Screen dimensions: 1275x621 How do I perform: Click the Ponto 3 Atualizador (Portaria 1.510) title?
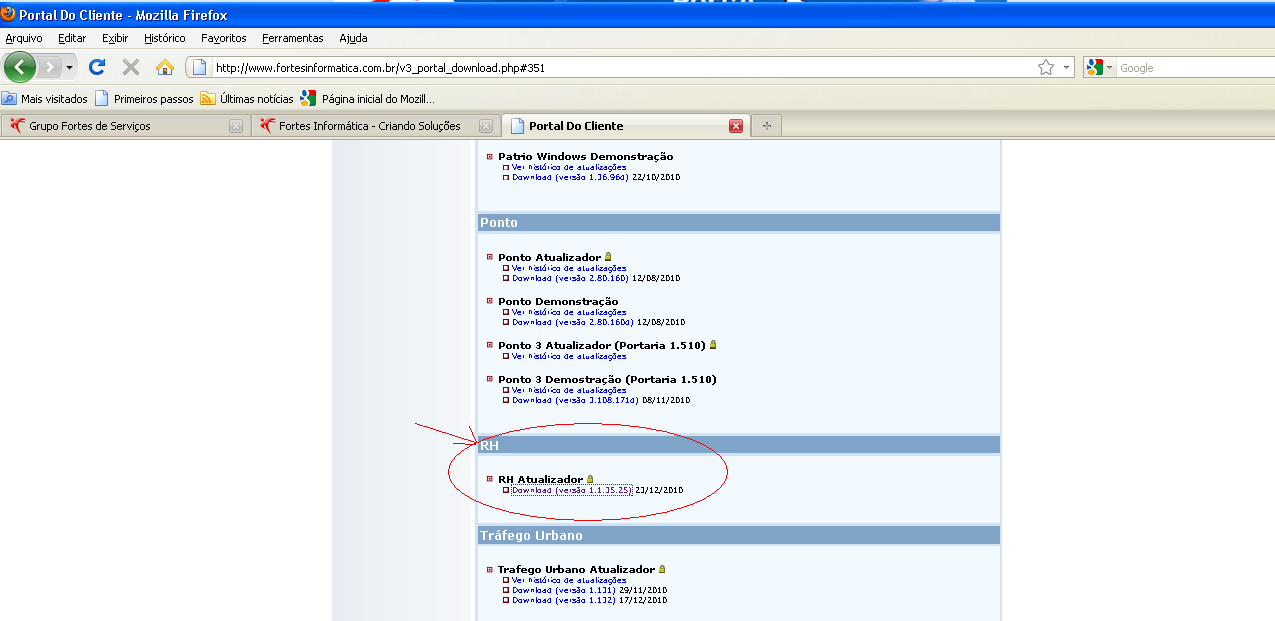(602, 345)
